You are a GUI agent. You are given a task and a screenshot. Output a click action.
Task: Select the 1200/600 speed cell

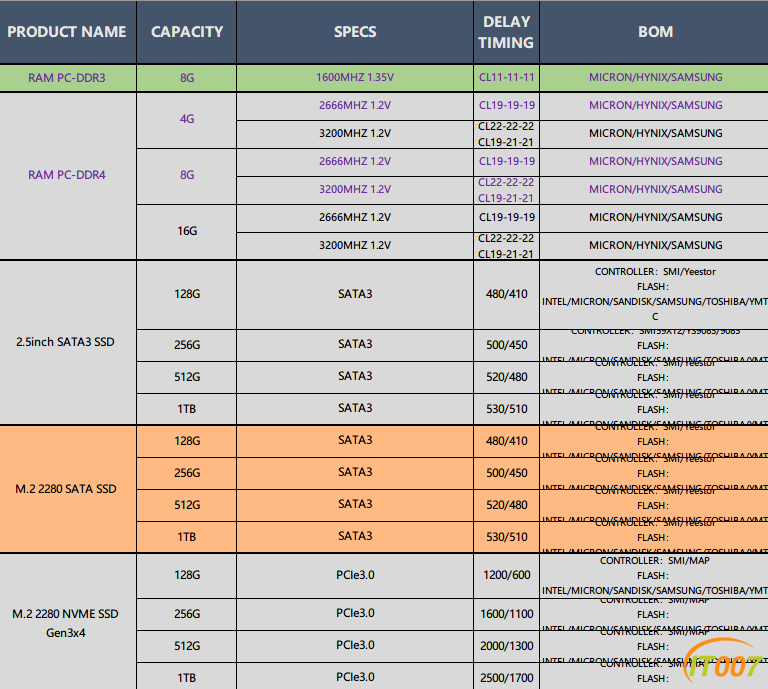(506, 575)
